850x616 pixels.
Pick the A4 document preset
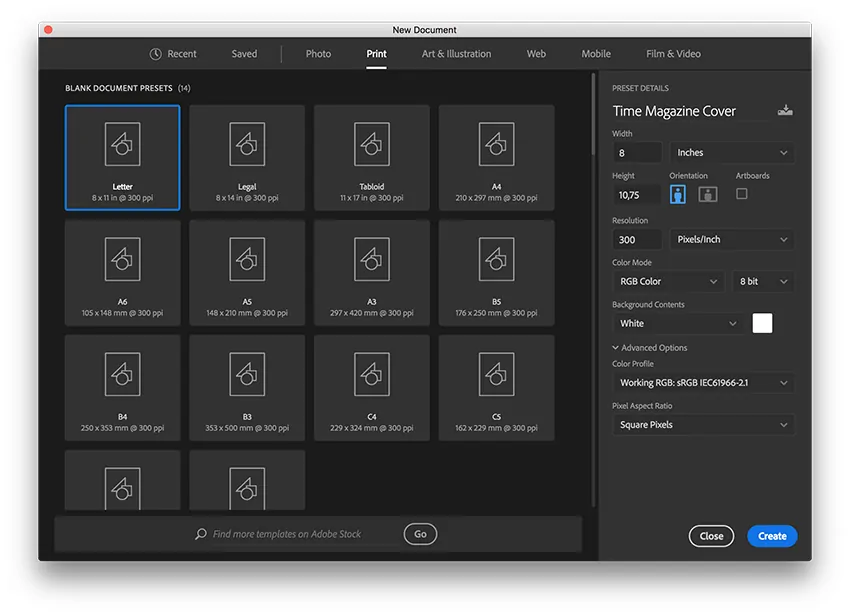point(496,145)
